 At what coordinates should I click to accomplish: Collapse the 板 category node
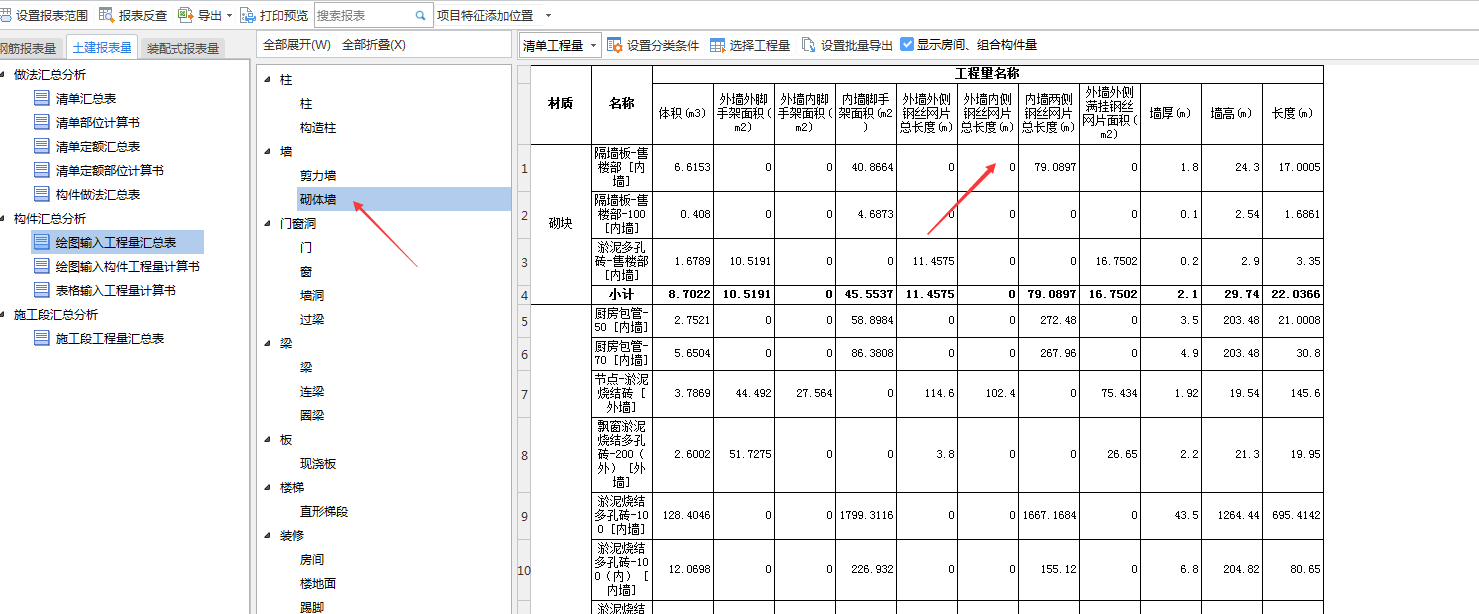(267, 440)
